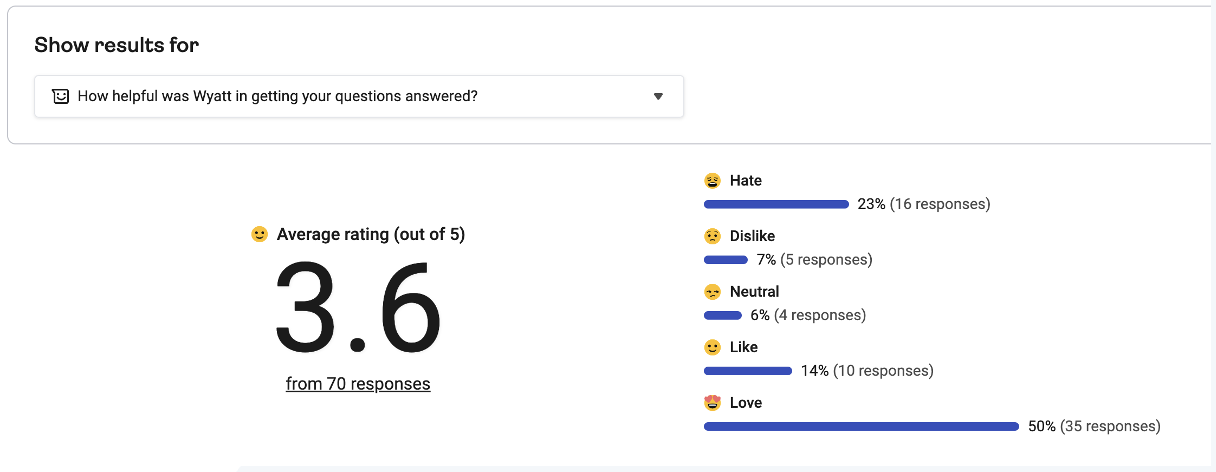The height and width of the screenshot is (472, 1216).
Task: Click the 'Show results for' heading
Action: tap(116, 45)
